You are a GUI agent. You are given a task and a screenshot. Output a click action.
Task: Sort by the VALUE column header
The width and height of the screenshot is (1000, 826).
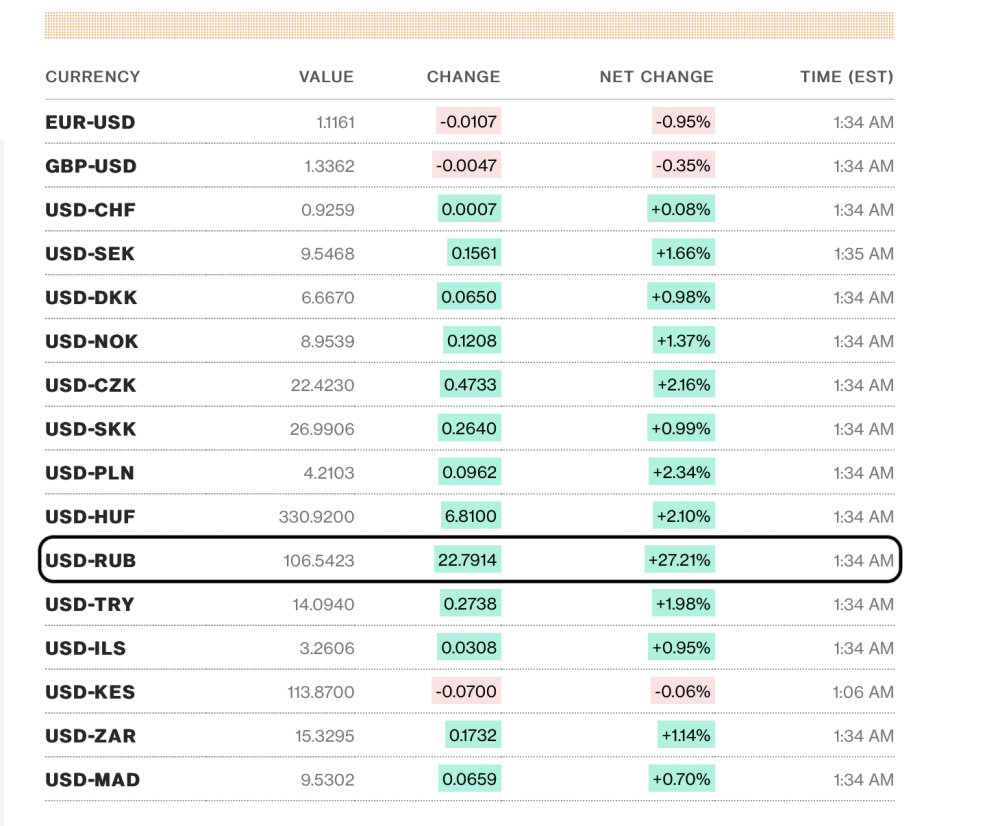(326, 77)
